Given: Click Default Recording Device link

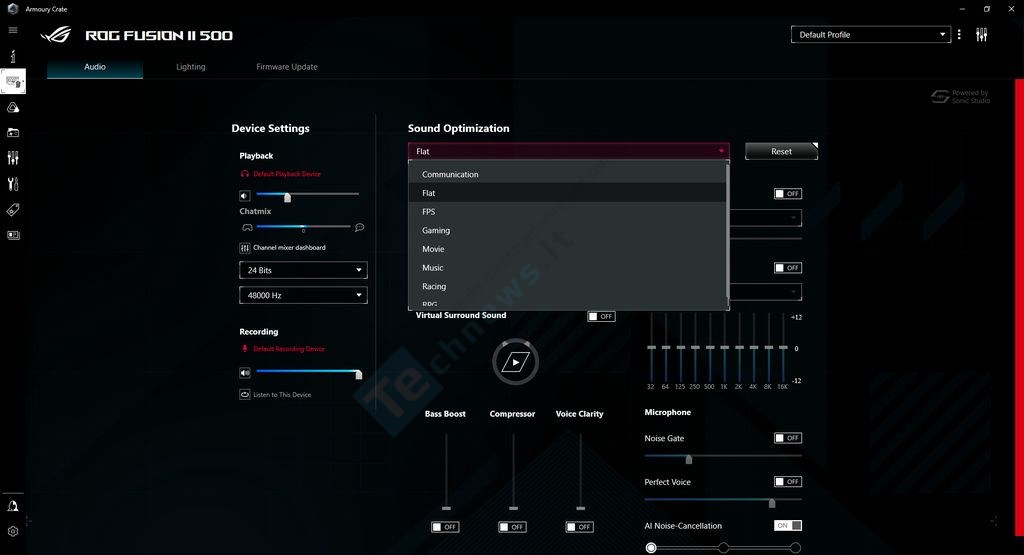Looking at the screenshot, I should (x=289, y=349).
